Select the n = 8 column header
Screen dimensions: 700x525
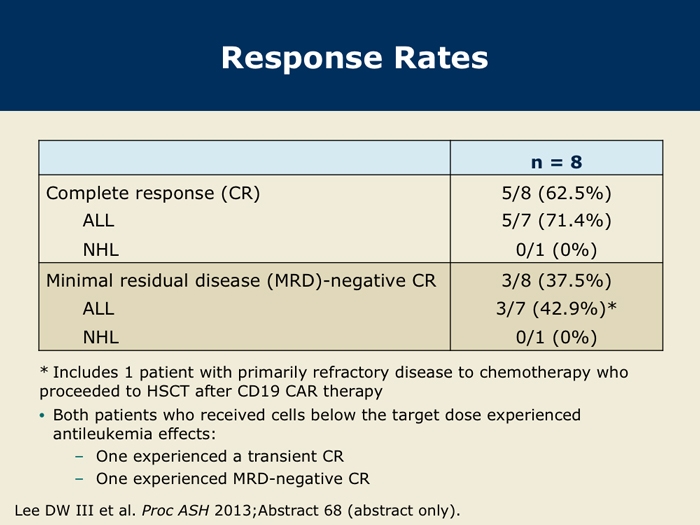556,162
